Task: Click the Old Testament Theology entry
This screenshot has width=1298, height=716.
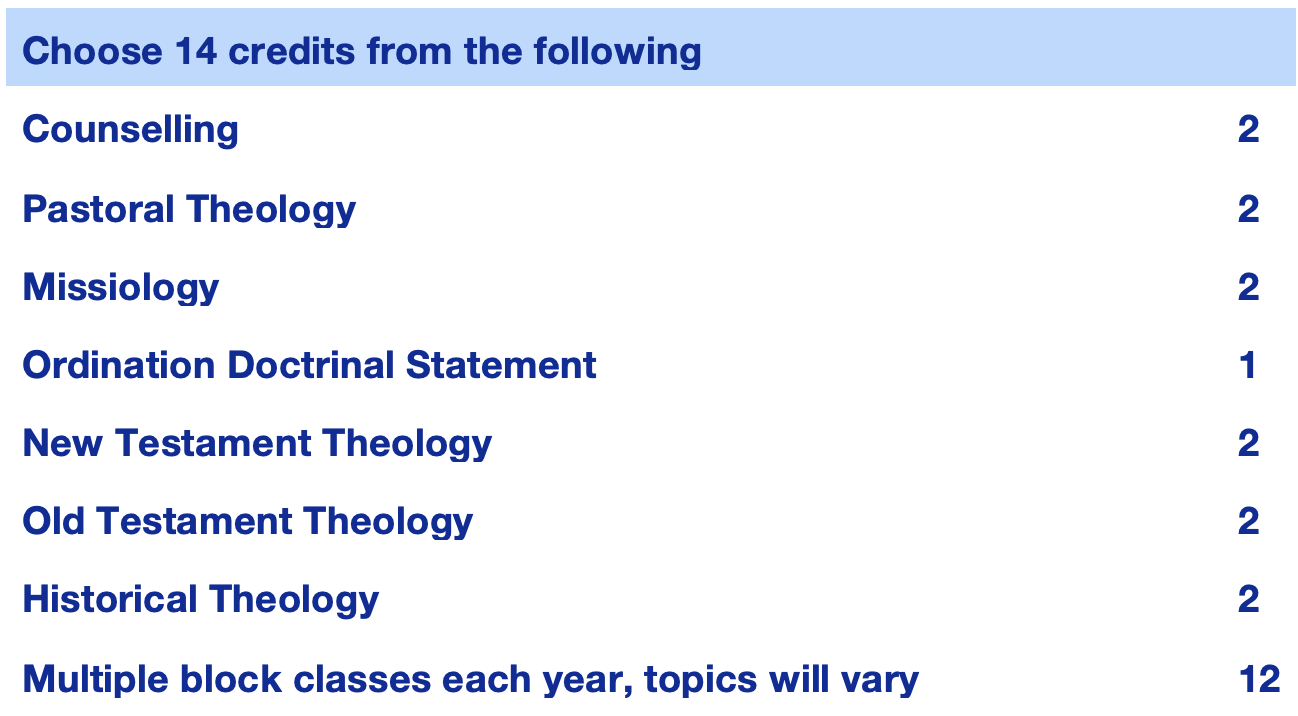Action: click(x=248, y=521)
